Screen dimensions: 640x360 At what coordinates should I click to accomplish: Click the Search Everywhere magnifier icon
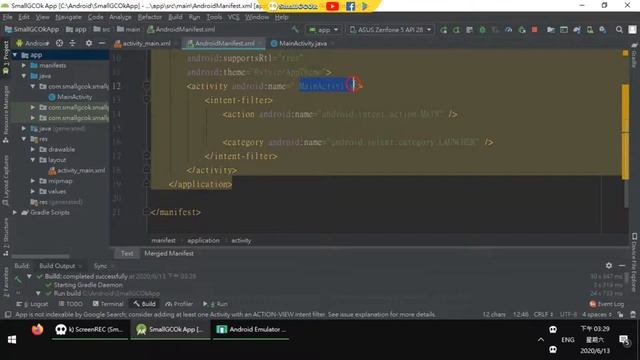pos(619,30)
